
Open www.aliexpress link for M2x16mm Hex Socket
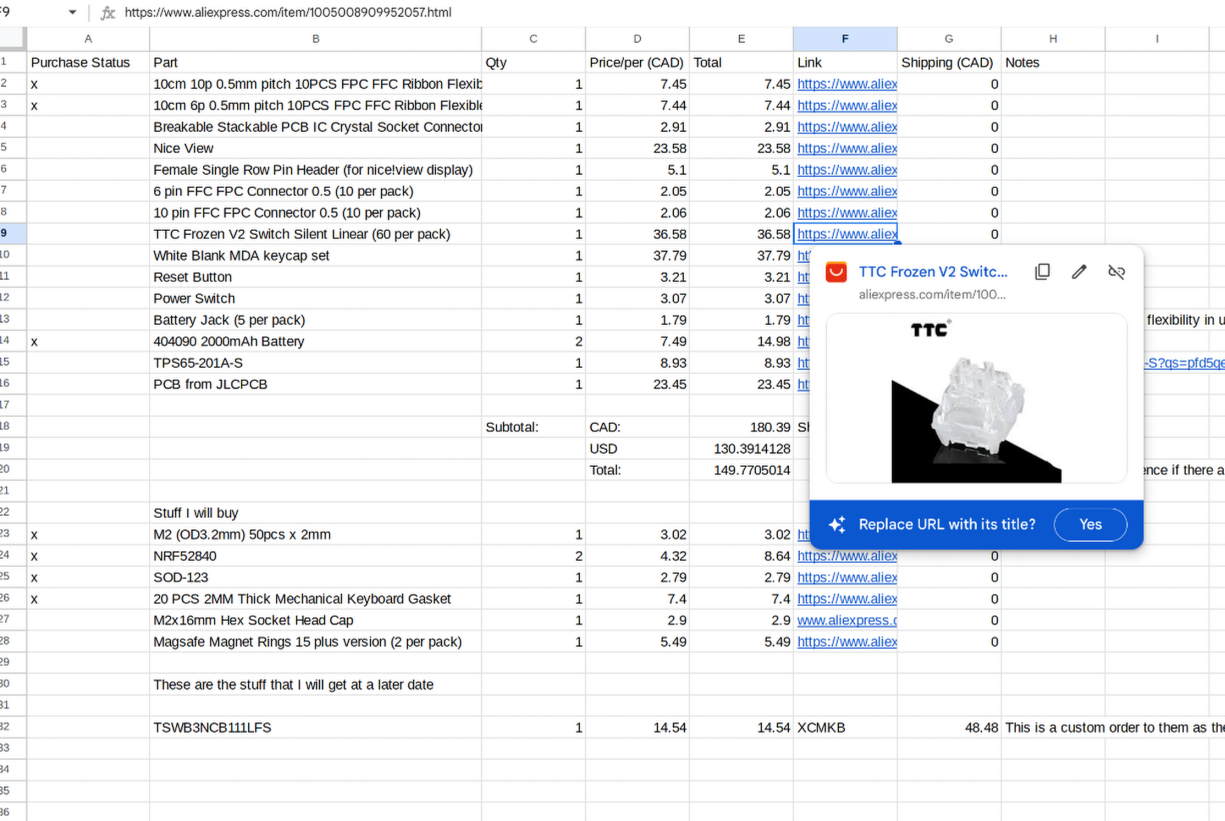point(847,620)
